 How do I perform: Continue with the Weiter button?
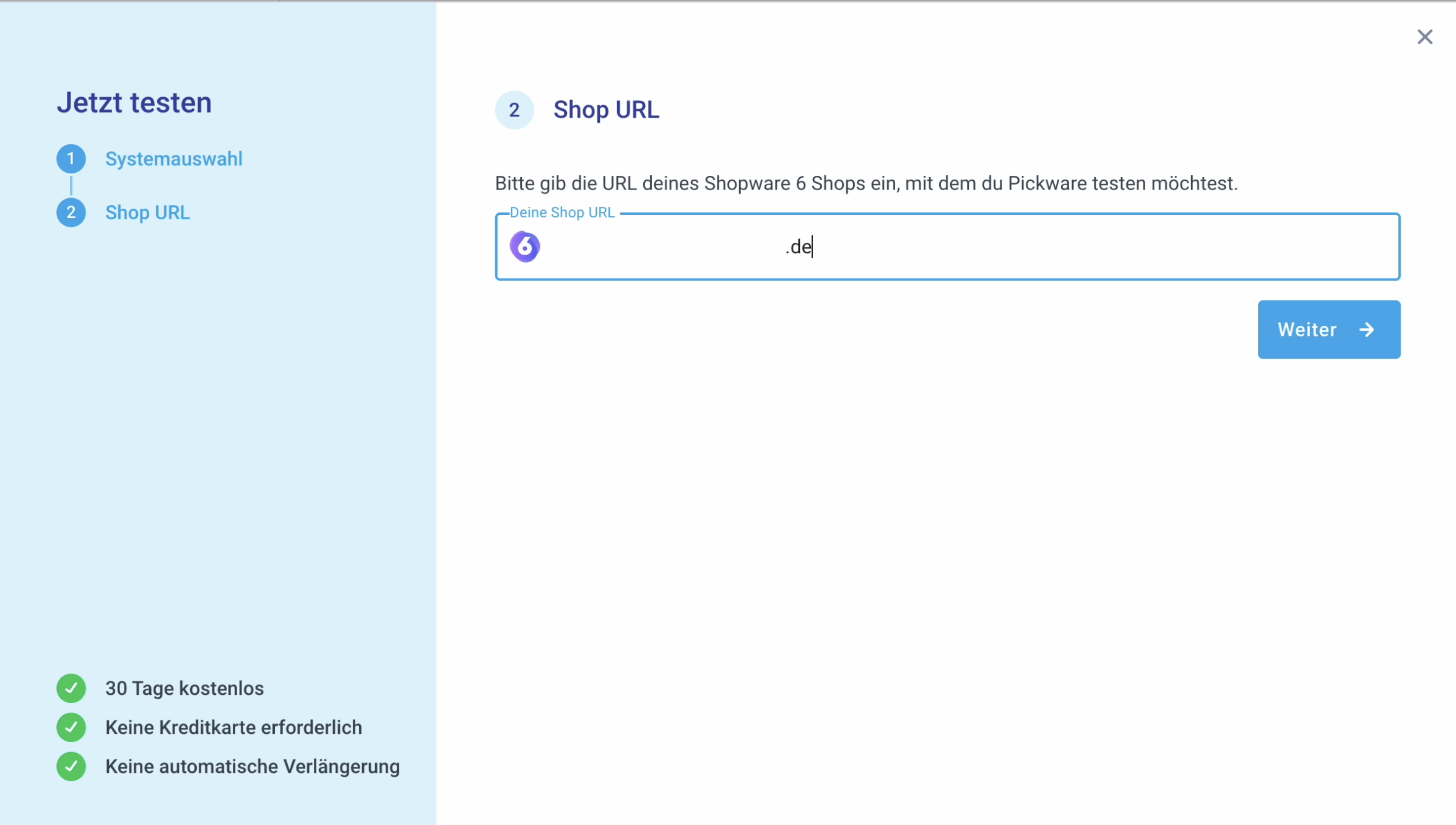[1328, 330]
